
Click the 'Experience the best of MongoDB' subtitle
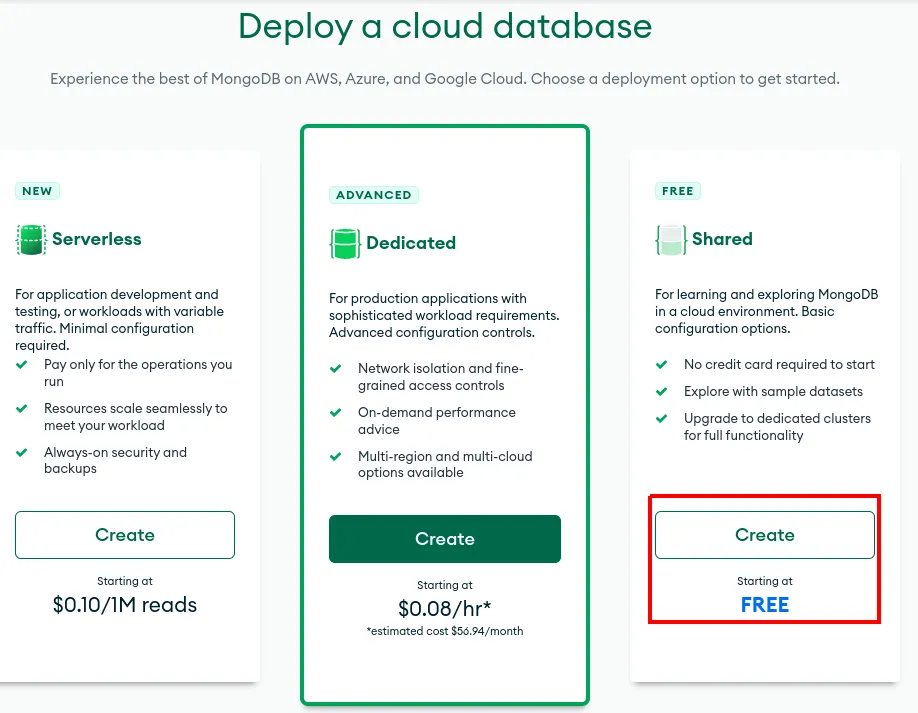tap(445, 79)
